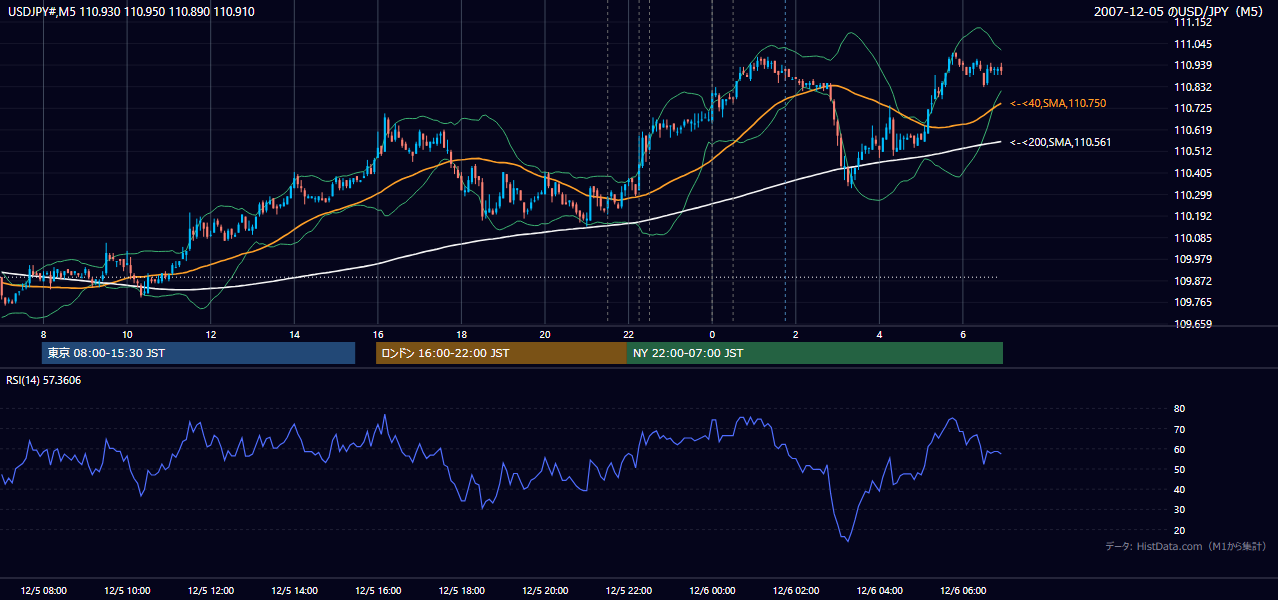Click the 40 SMA 110.750 label
Image resolution: width=1278 pixels, height=600 pixels.
point(1058,103)
